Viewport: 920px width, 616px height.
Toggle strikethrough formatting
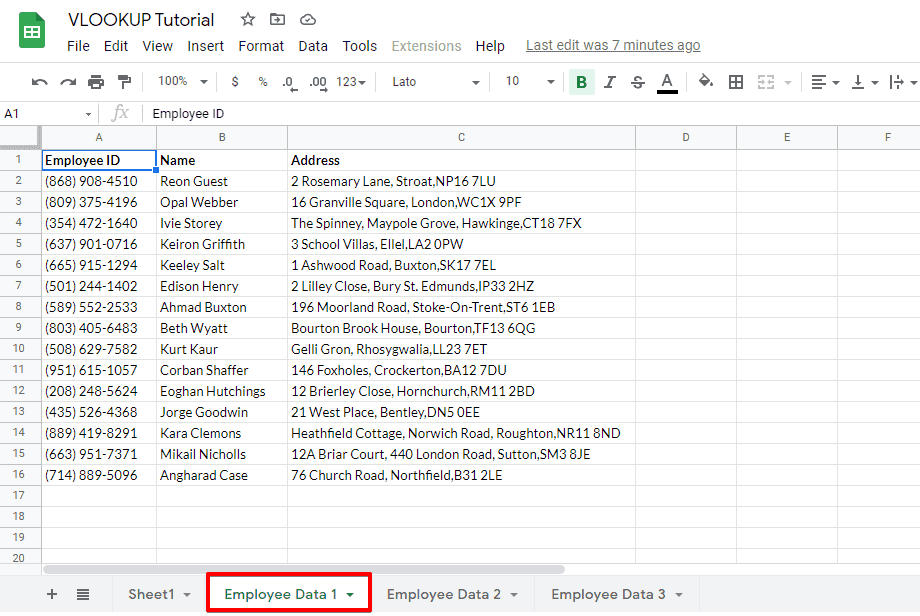(x=637, y=81)
